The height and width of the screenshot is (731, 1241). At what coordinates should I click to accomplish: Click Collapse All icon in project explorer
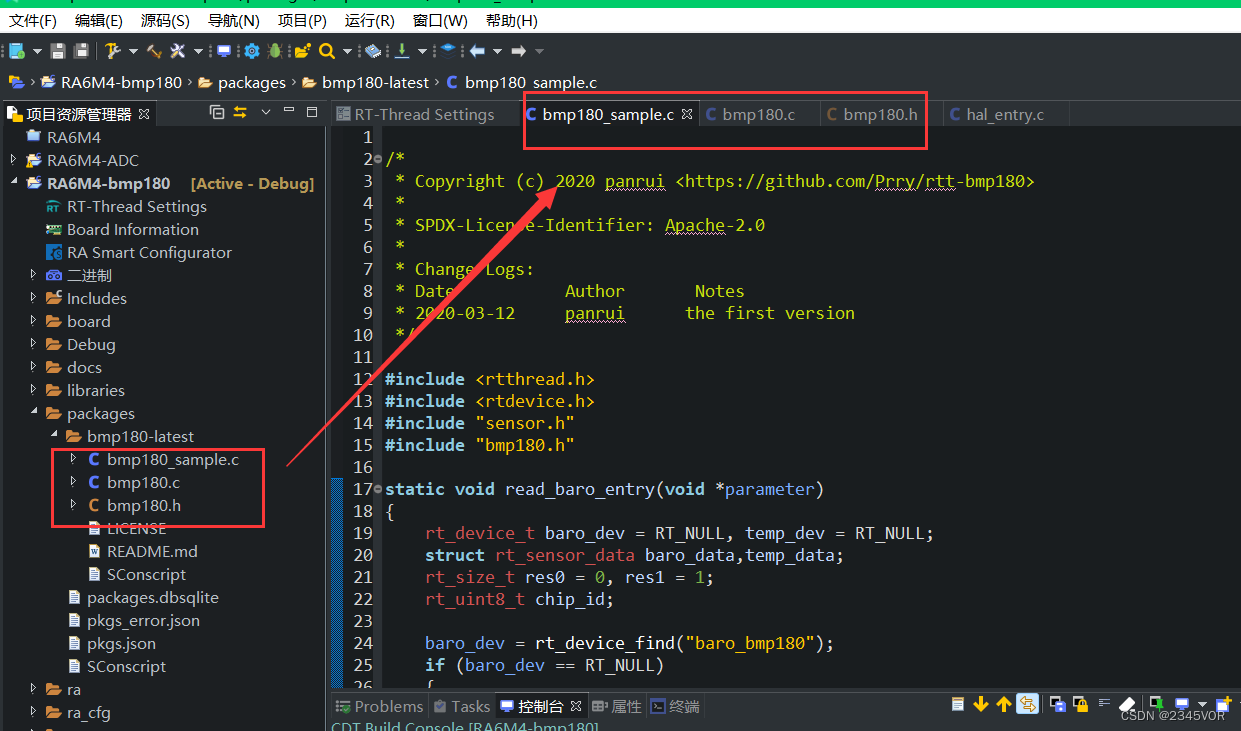click(217, 113)
